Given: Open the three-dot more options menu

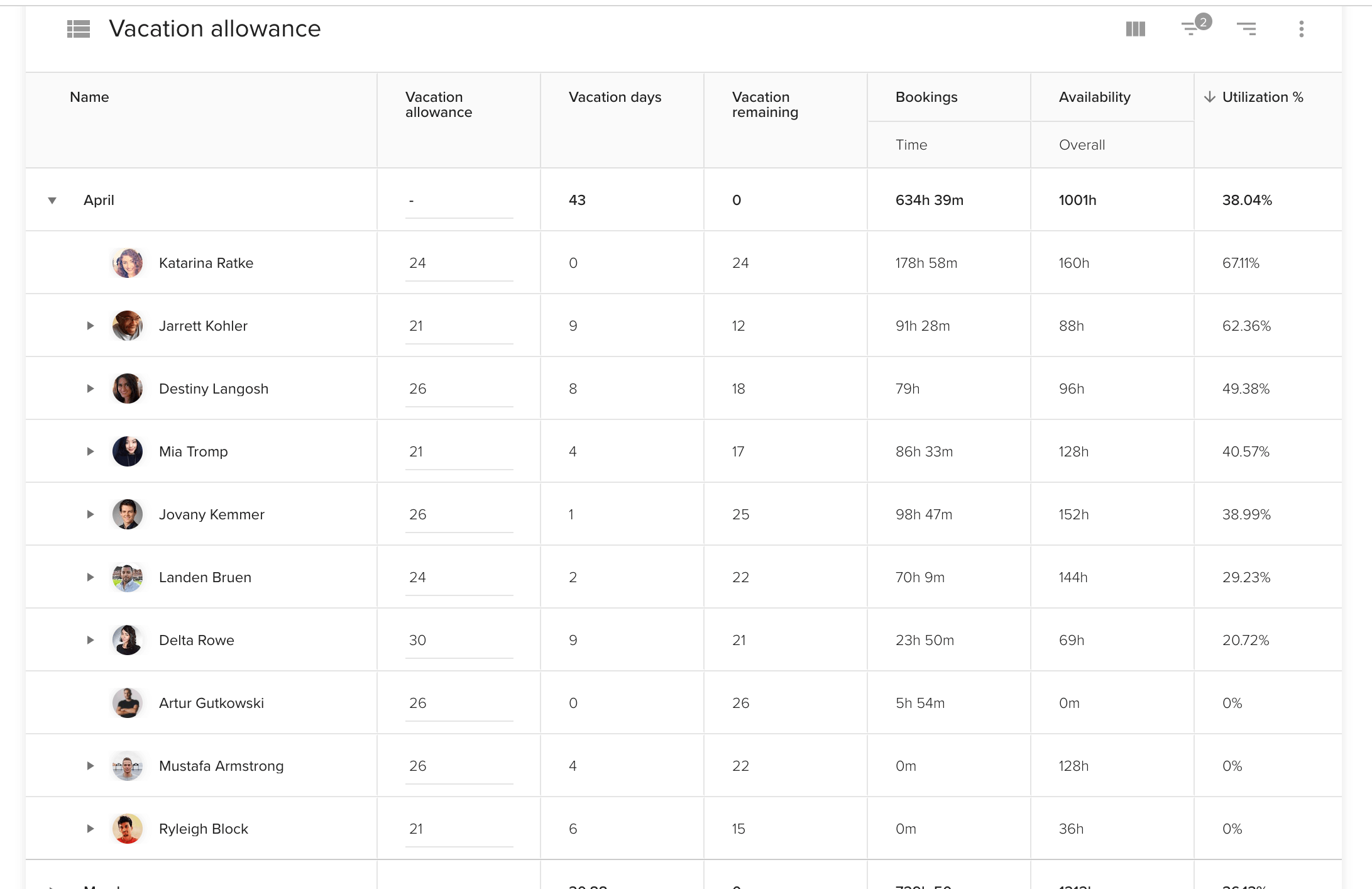Looking at the screenshot, I should tap(1301, 29).
